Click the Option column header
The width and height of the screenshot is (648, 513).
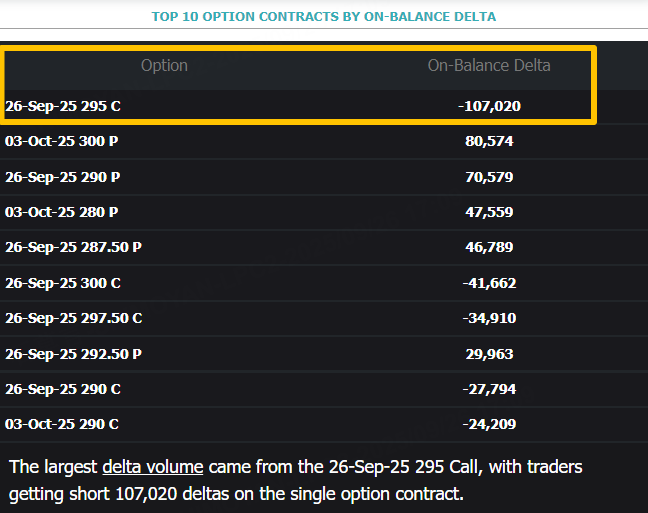164,66
